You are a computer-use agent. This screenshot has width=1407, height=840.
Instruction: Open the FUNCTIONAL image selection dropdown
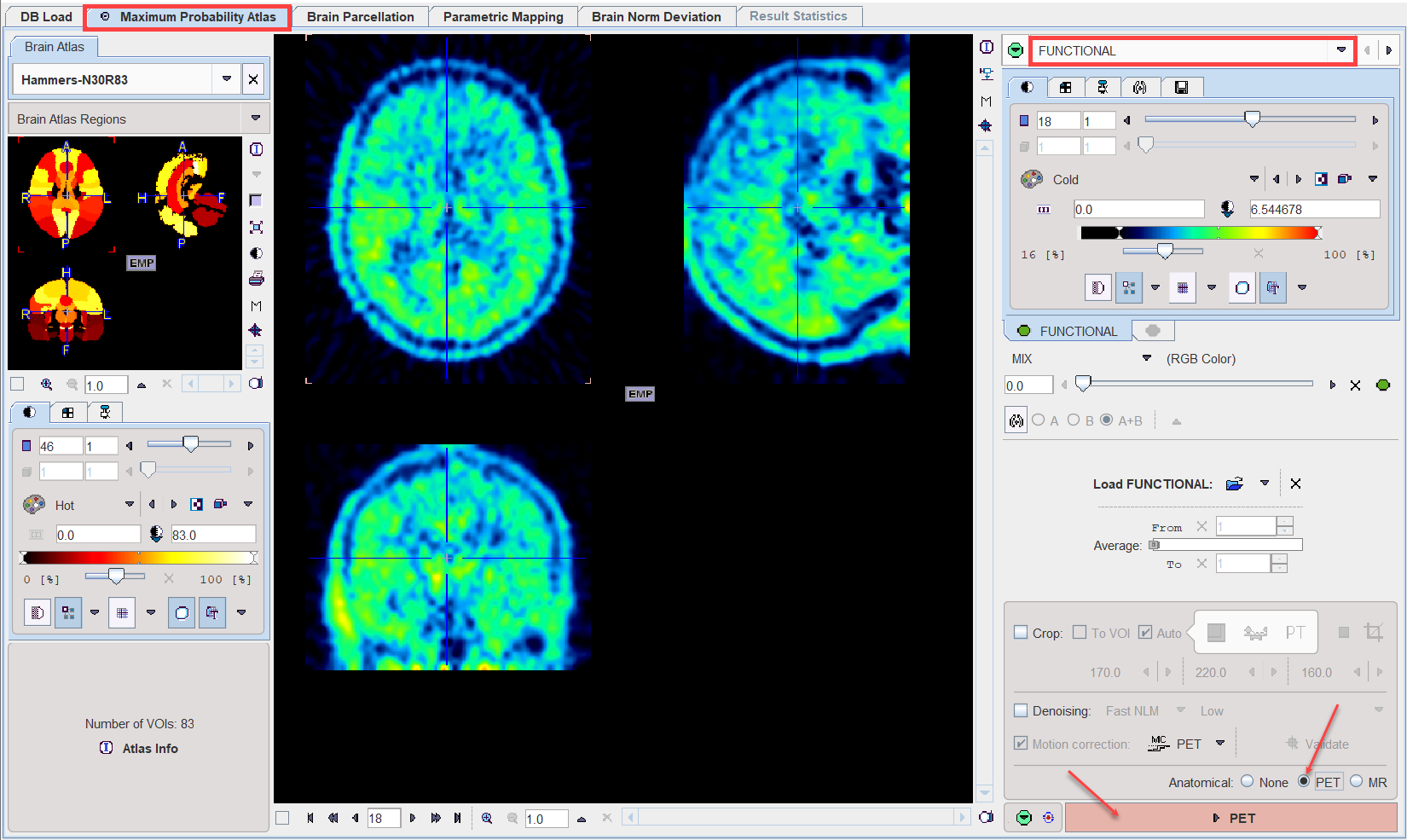tap(1341, 50)
